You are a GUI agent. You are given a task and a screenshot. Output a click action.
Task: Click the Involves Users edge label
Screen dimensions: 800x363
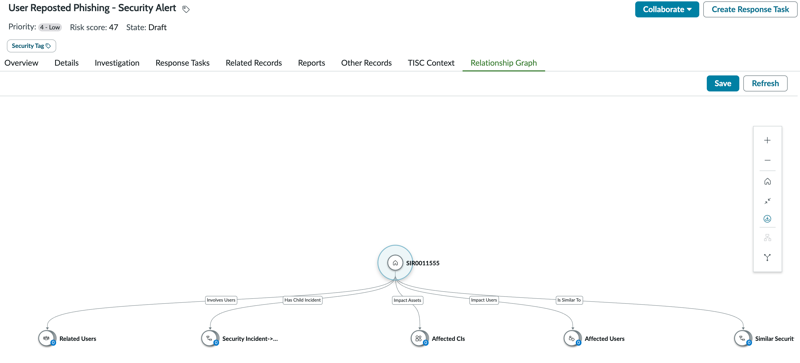(x=221, y=300)
